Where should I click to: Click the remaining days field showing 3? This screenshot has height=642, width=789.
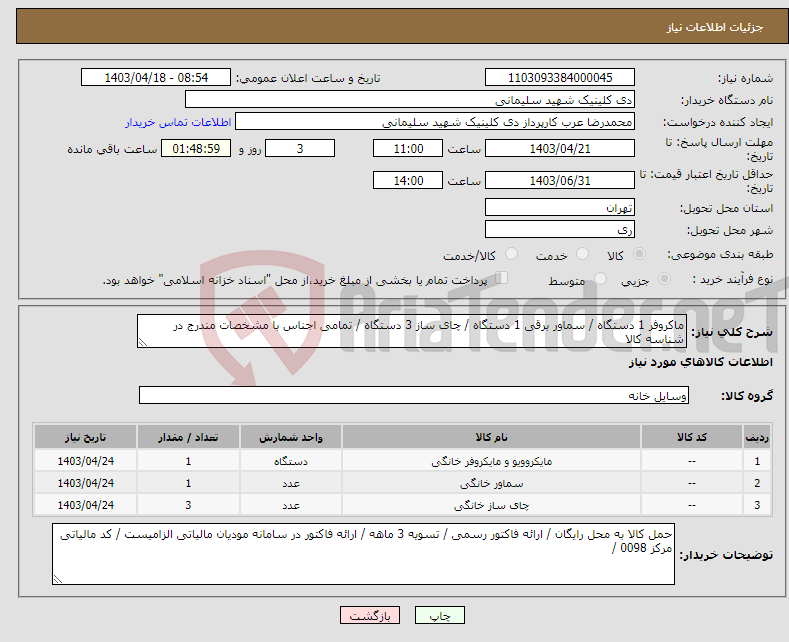(300, 148)
